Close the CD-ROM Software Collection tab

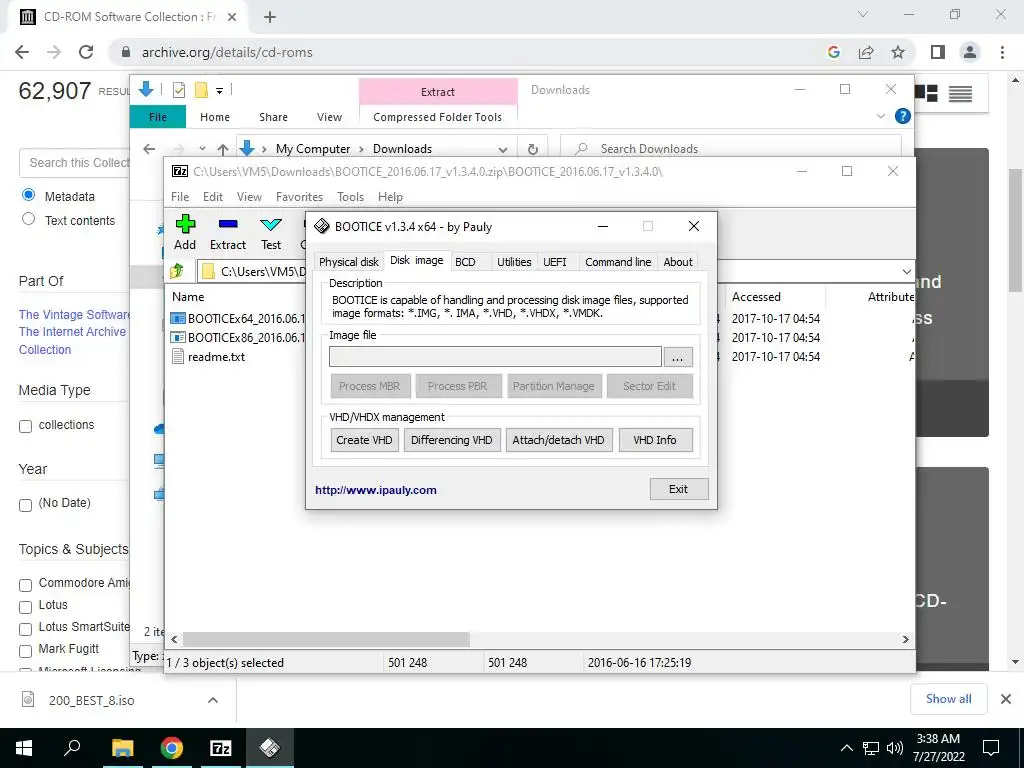click(x=232, y=17)
